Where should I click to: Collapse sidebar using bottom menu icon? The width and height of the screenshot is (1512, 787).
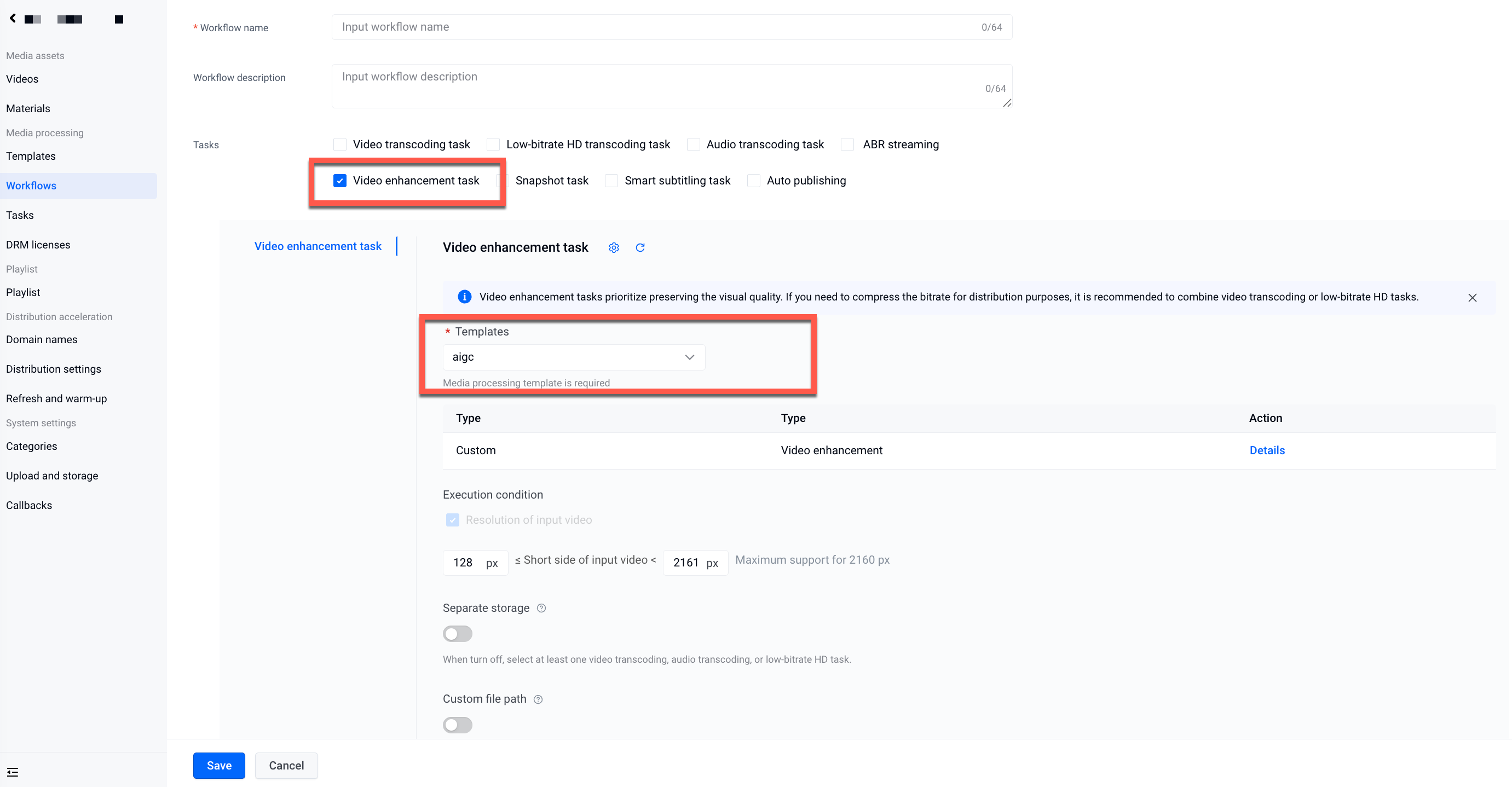pyautogui.click(x=13, y=772)
